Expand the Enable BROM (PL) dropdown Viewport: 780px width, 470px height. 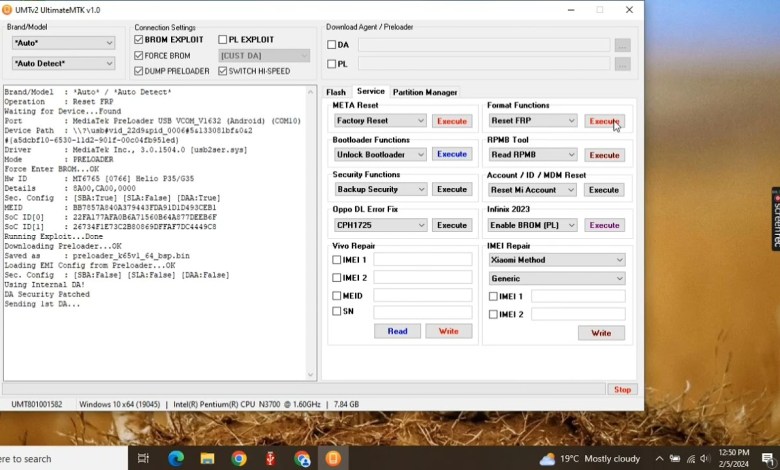point(533,225)
